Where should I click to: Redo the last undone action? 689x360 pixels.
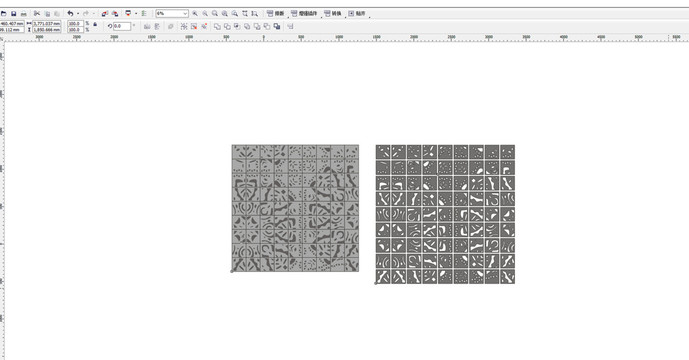coord(86,14)
